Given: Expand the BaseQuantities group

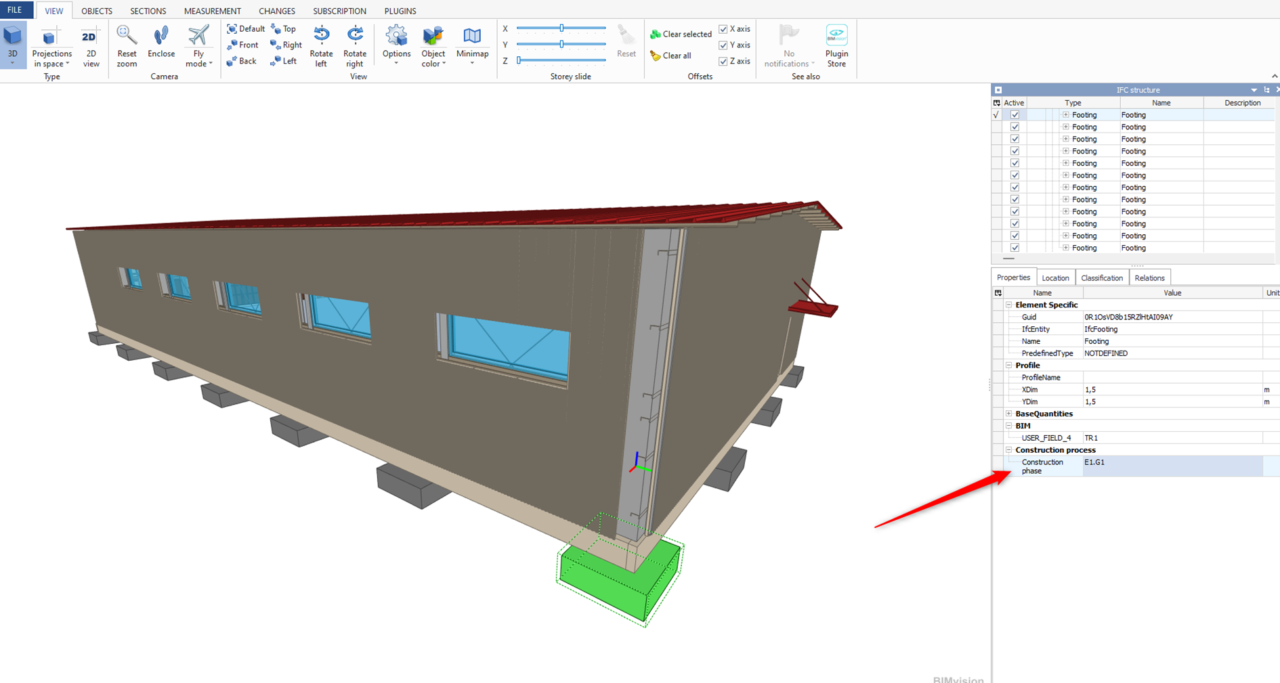Looking at the screenshot, I should click(x=1008, y=413).
